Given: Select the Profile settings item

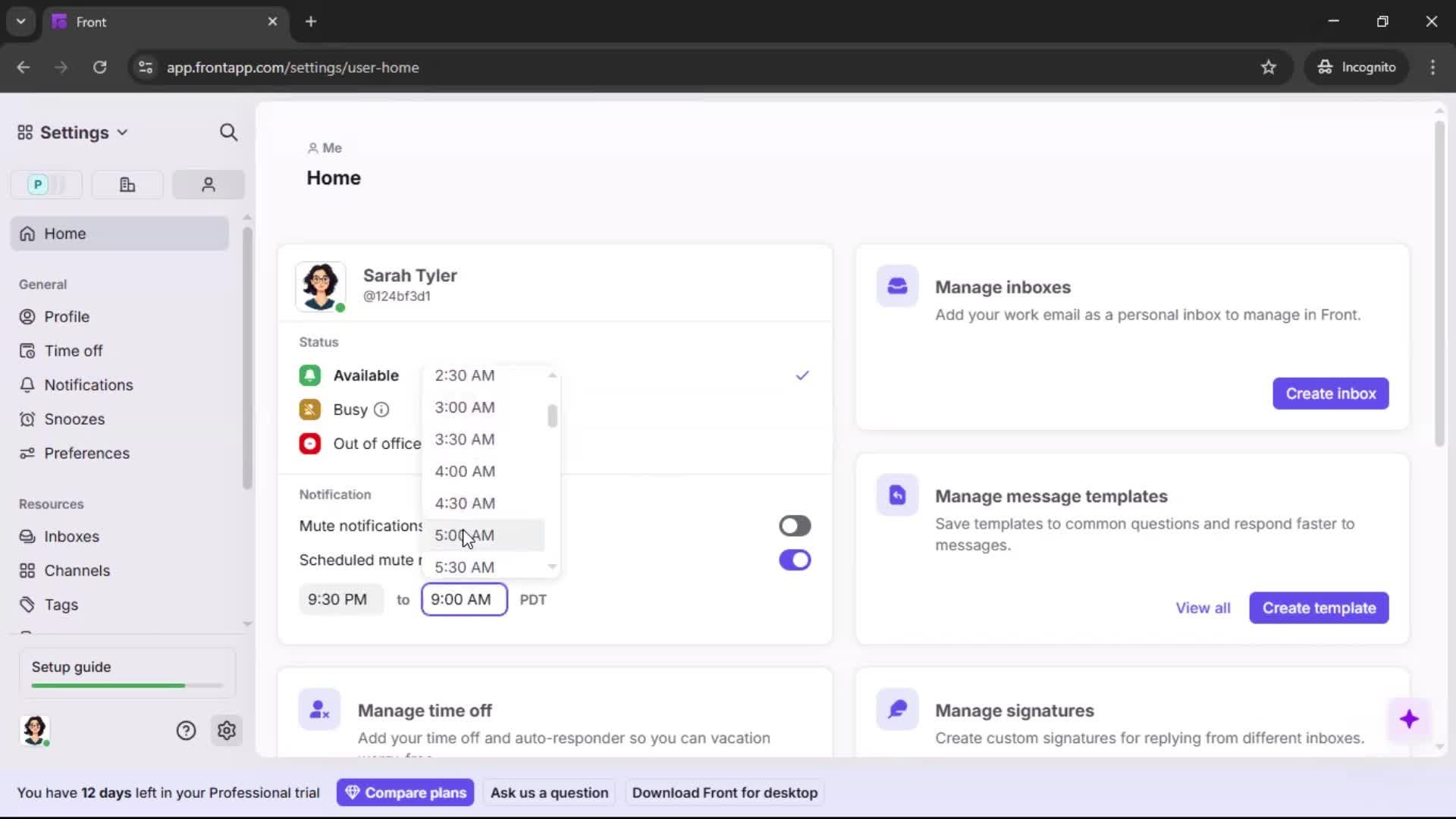Looking at the screenshot, I should point(65,317).
